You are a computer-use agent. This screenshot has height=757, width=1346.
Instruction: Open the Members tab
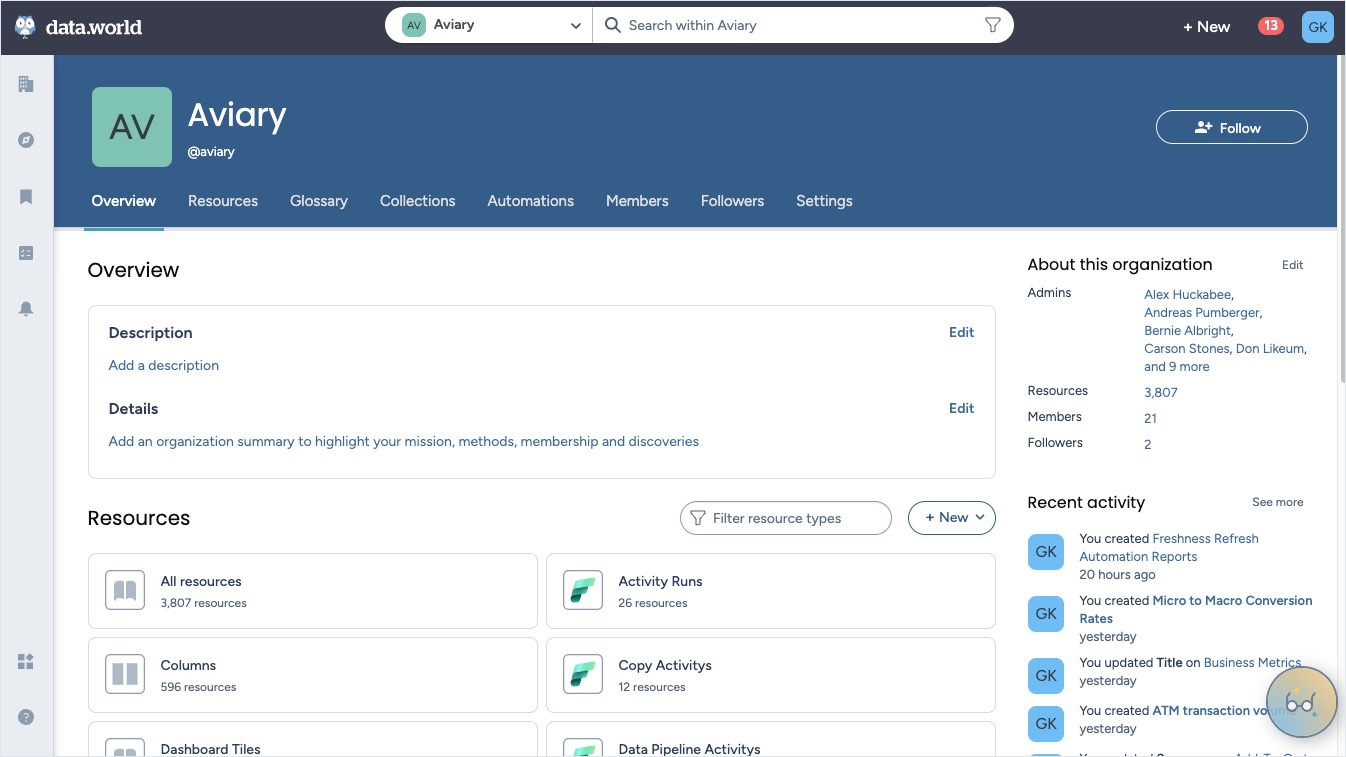tap(637, 201)
